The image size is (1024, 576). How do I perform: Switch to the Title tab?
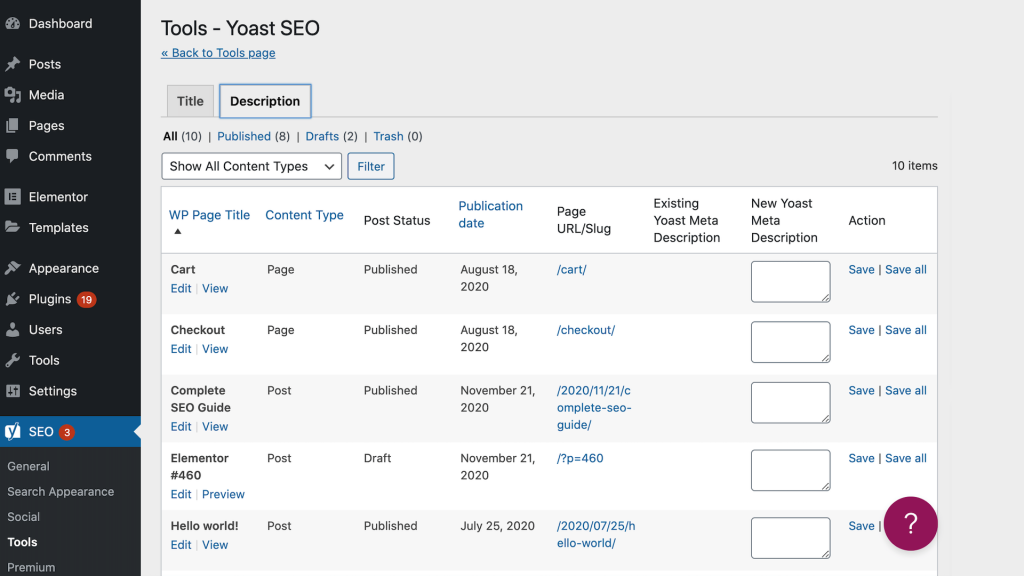[x=190, y=101]
